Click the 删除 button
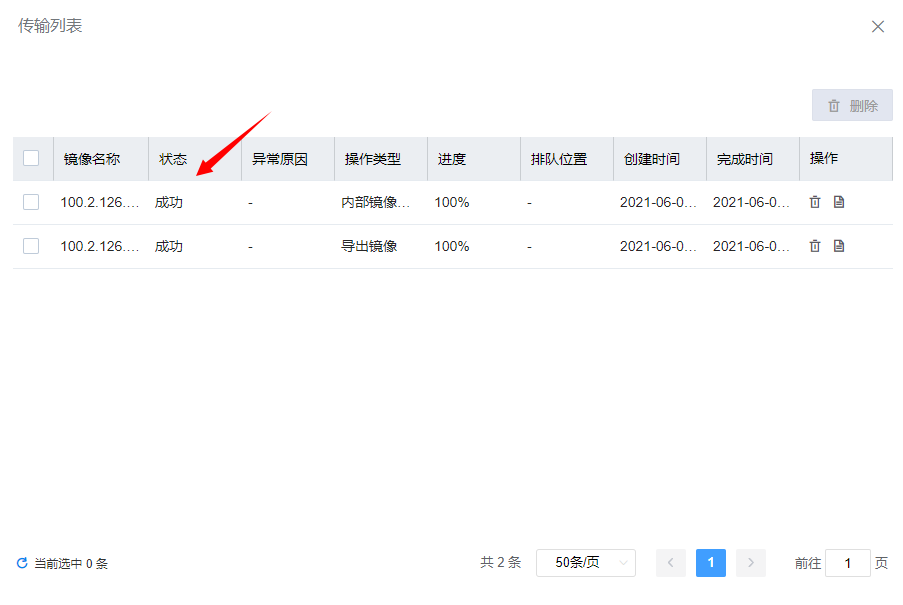The height and width of the screenshot is (605, 903). (x=852, y=106)
